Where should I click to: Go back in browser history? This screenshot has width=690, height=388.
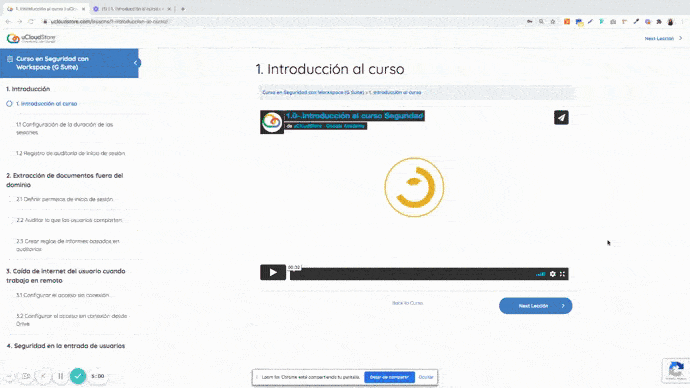8,22
